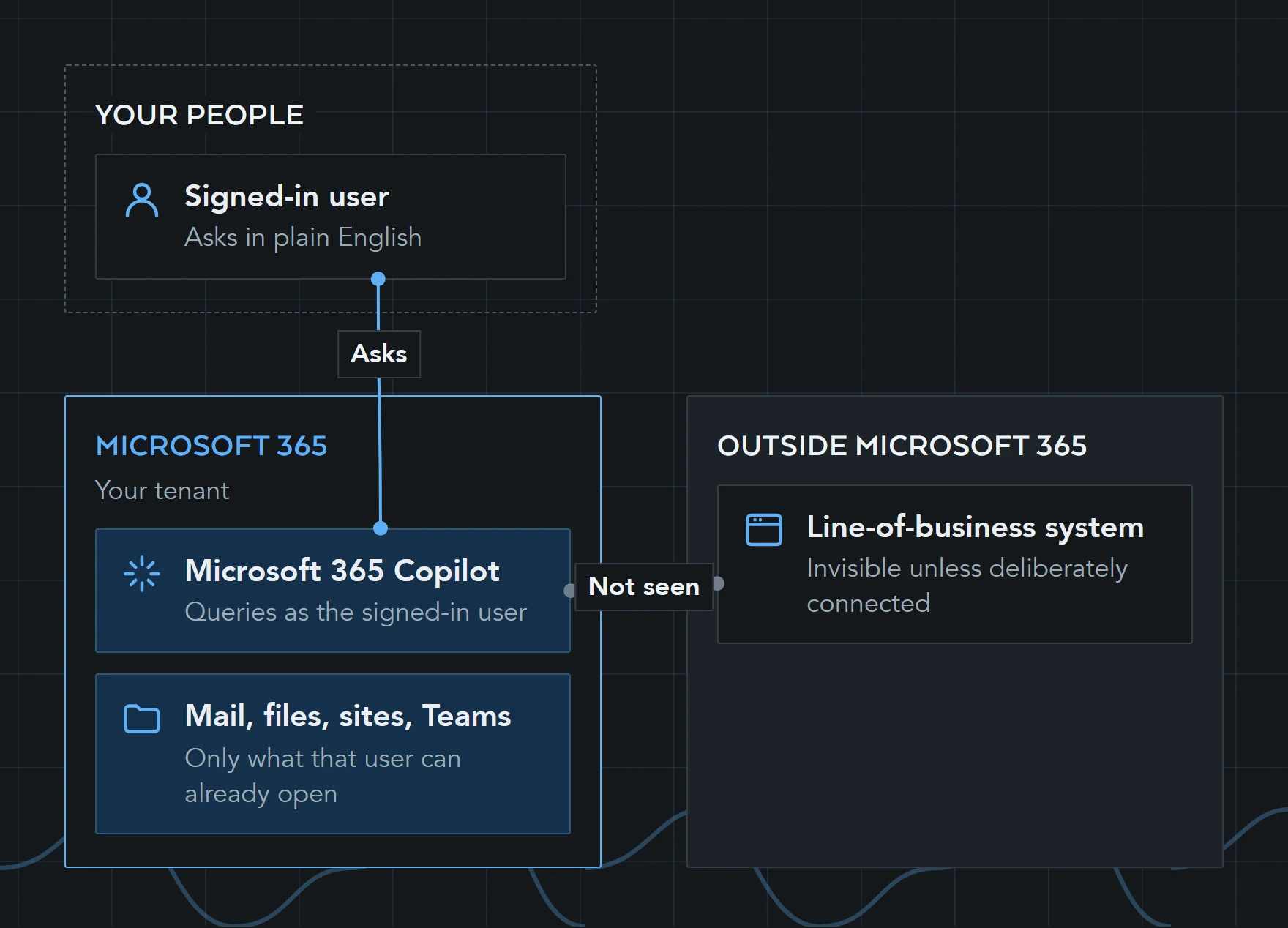Click the user icon beside Signed-in user
Screen dimensions: 1288x928
[142, 200]
